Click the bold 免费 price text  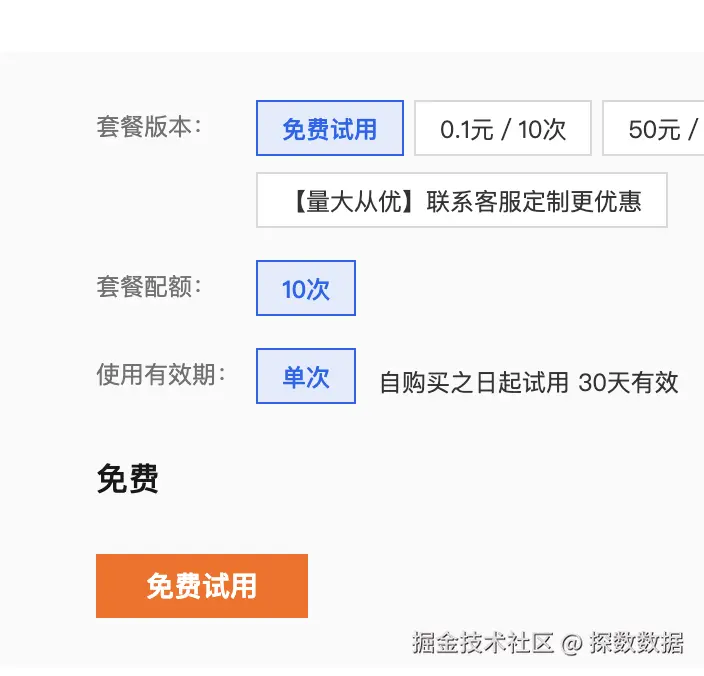pos(127,480)
